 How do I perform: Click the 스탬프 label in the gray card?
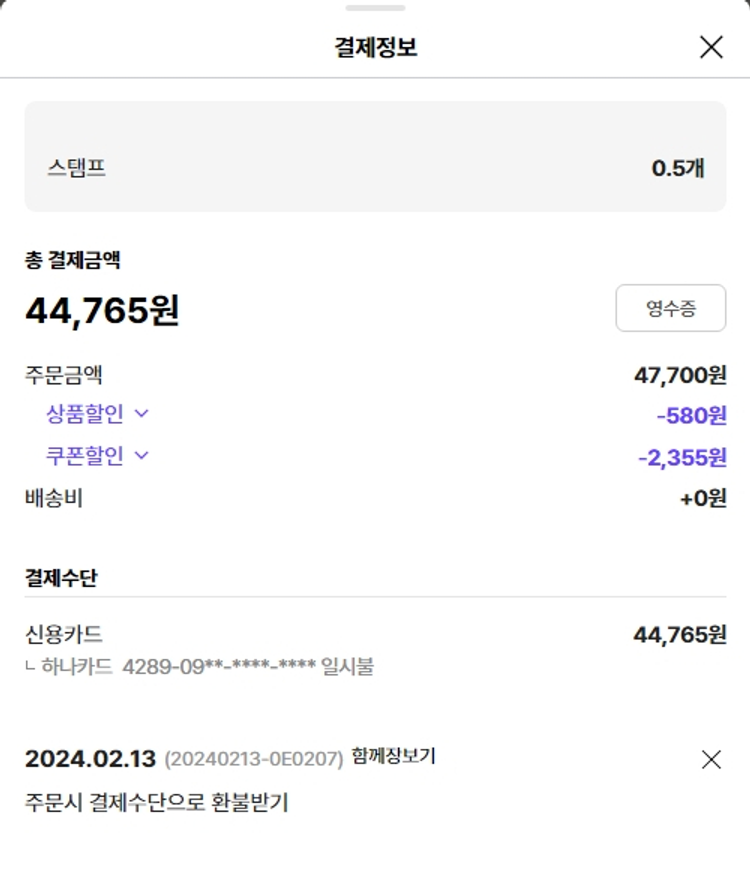76,167
